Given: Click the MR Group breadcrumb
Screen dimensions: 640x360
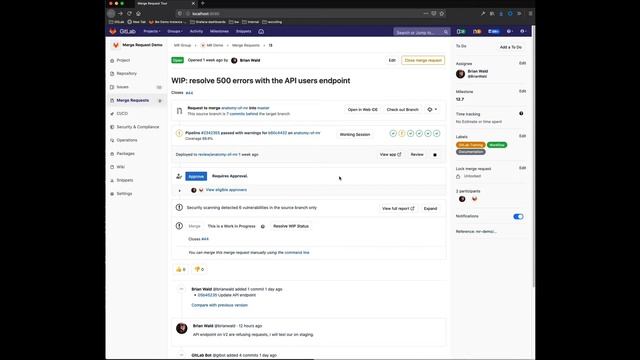Looking at the screenshot, I should pyautogui.click(x=182, y=45).
